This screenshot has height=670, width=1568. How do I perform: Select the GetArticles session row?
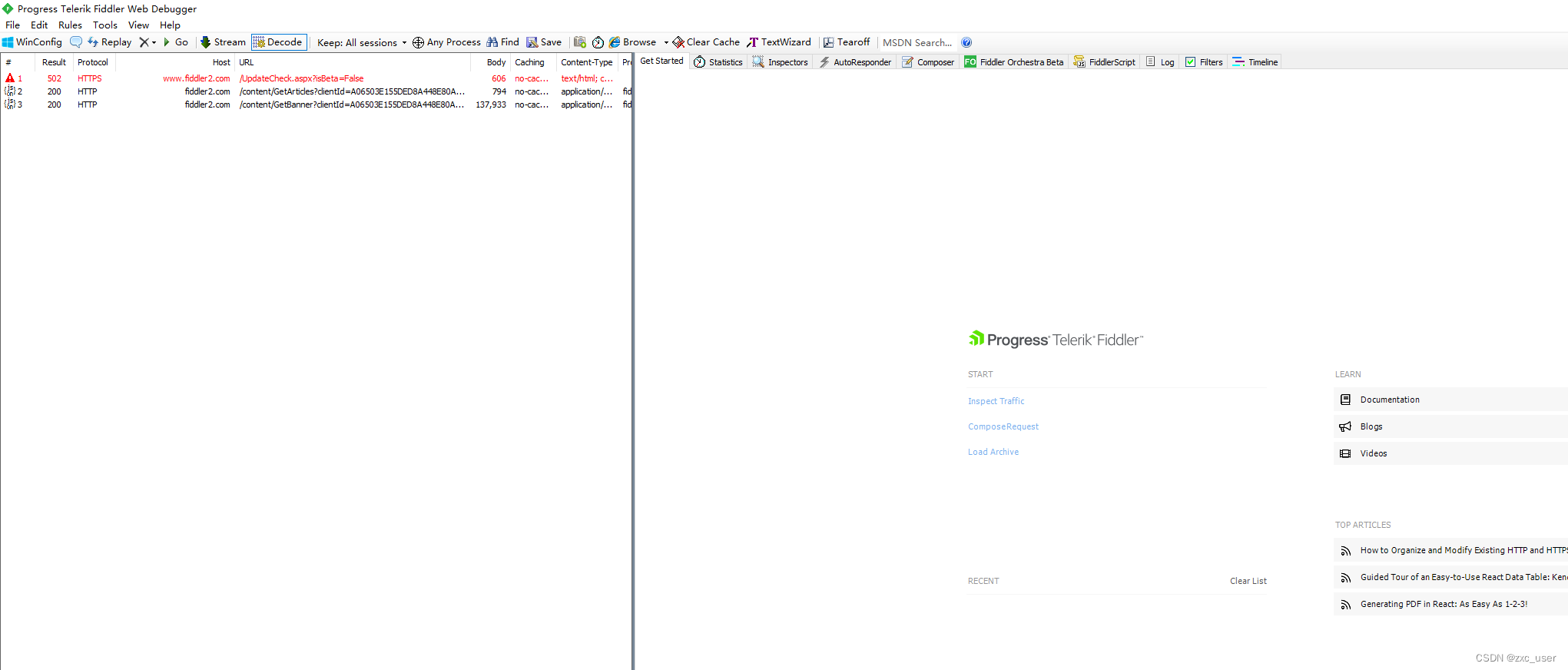coord(316,91)
